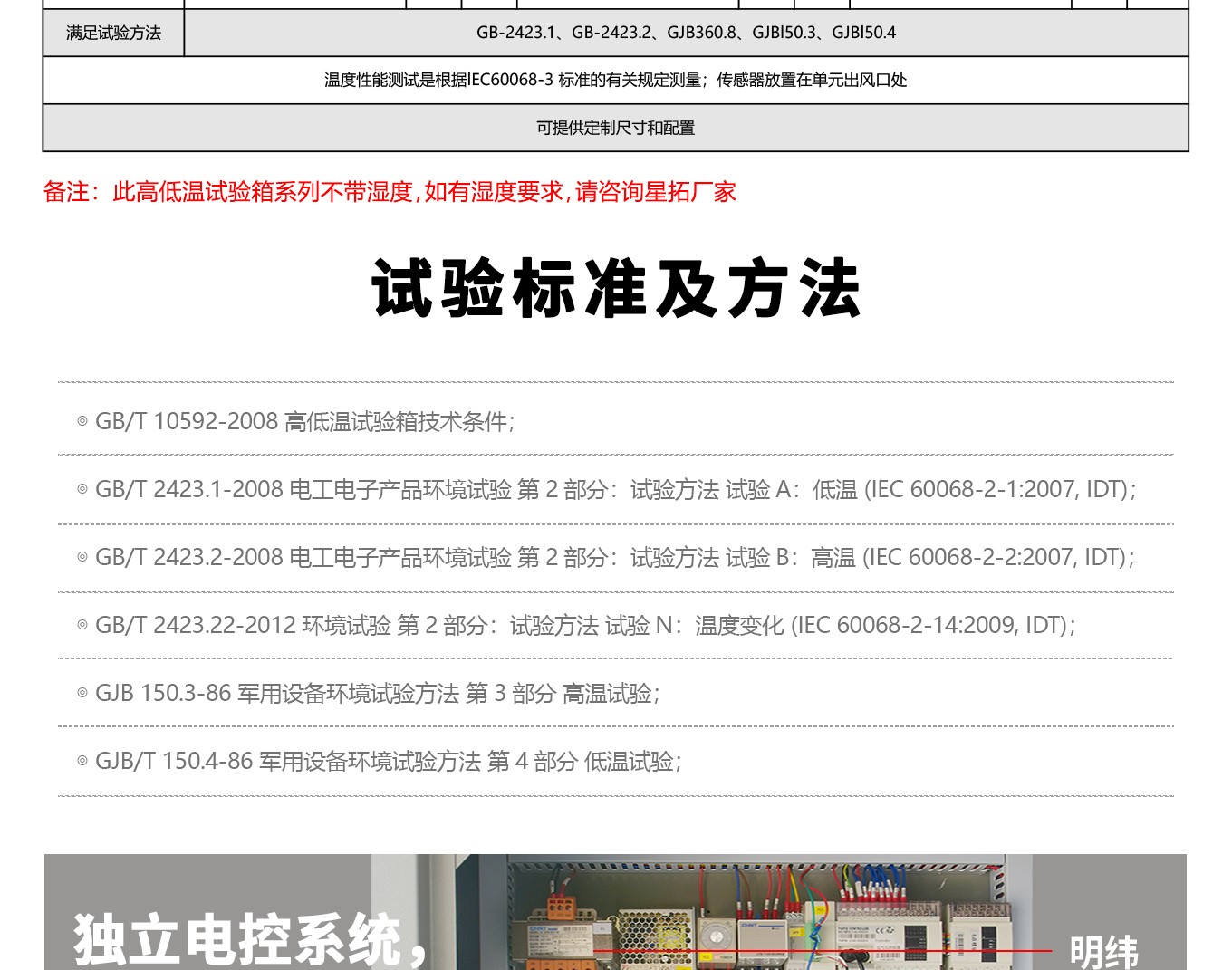
Task: Click the IEC60068-3 temperature performance note row
Action: pos(615,80)
